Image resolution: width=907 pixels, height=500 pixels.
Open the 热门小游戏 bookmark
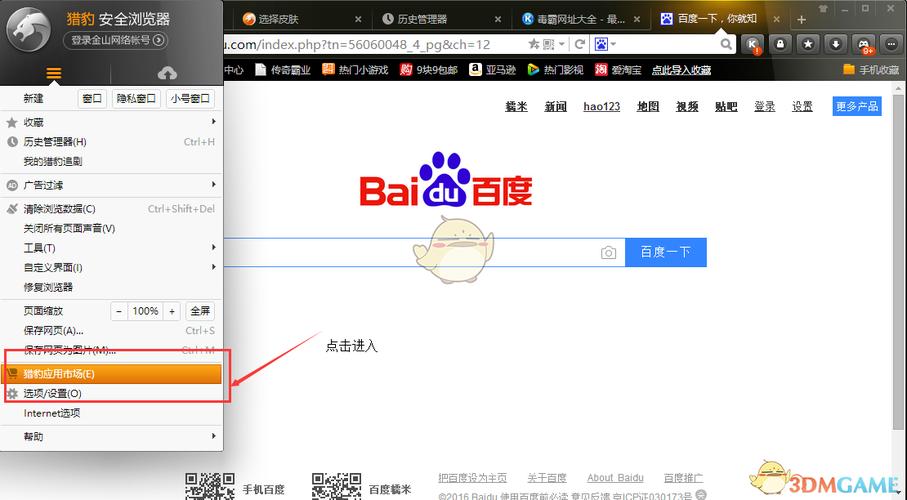point(355,70)
